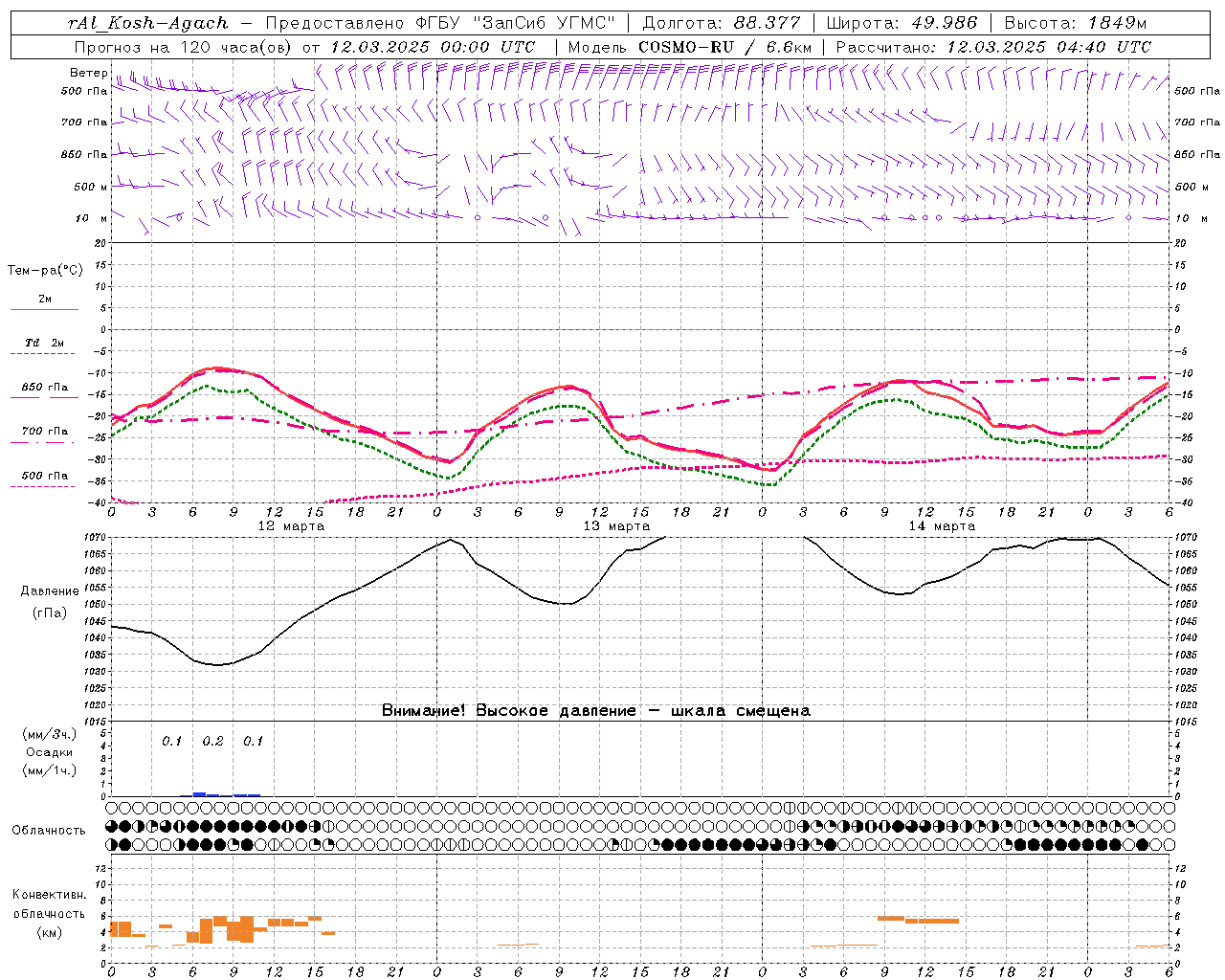This screenshot has width=1225, height=980.
Task: Click the Тем-ра(°C) temperature panel label
Action: click(45, 271)
